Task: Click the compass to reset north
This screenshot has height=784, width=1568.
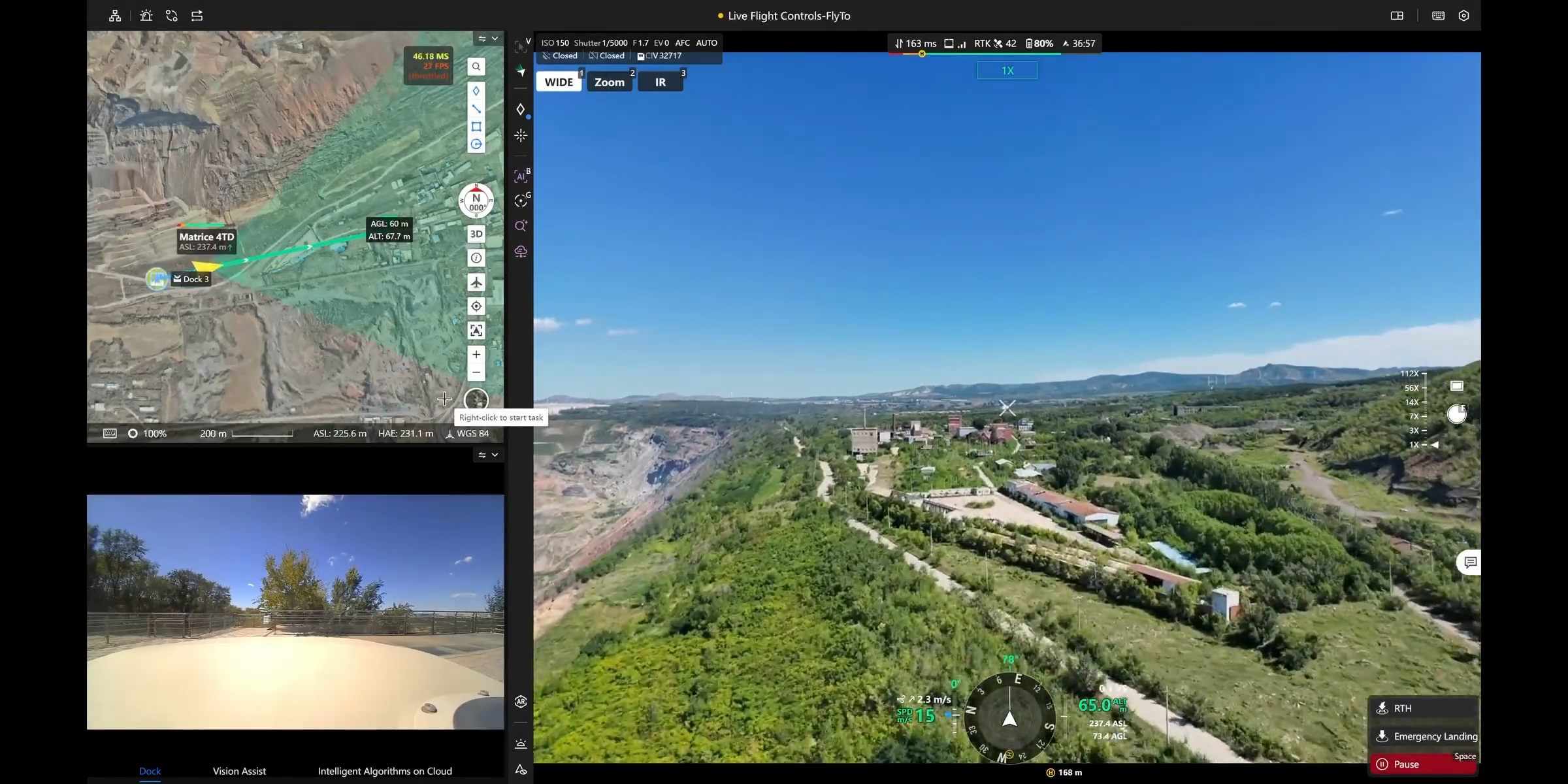Action: click(x=476, y=201)
